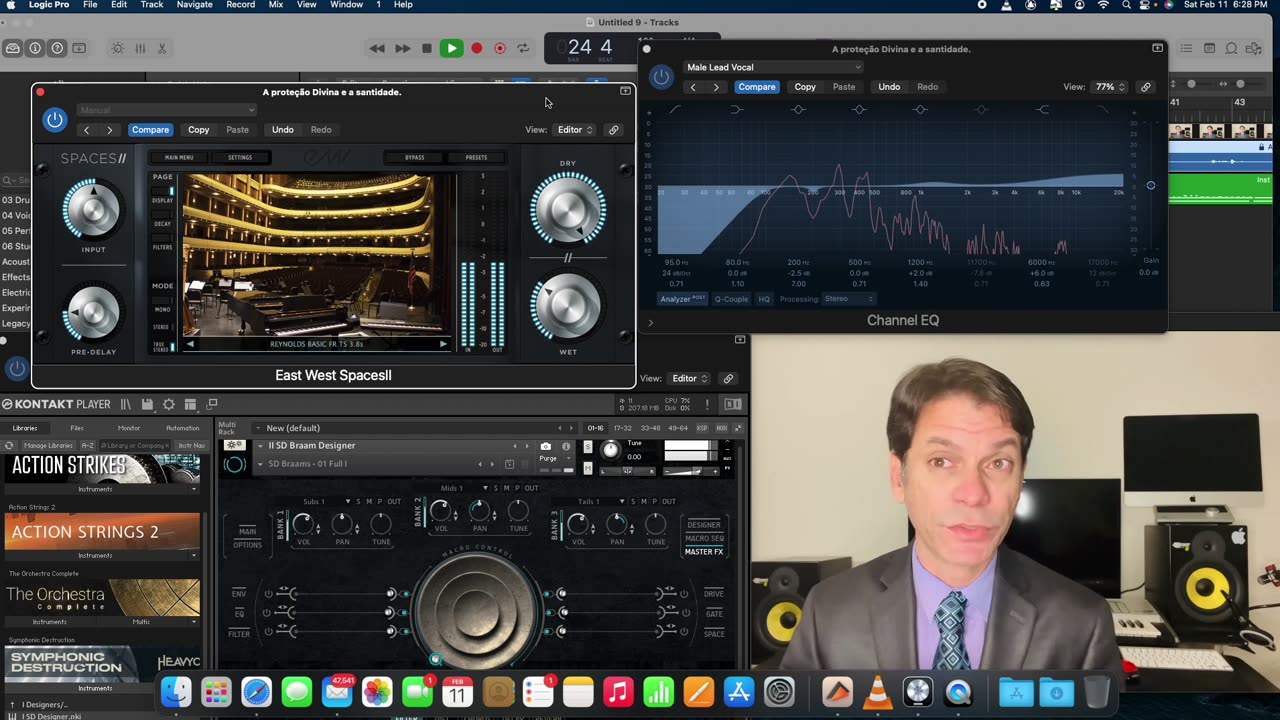Expand Channel EQ extended parameters arrow

click(x=651, y=323)
